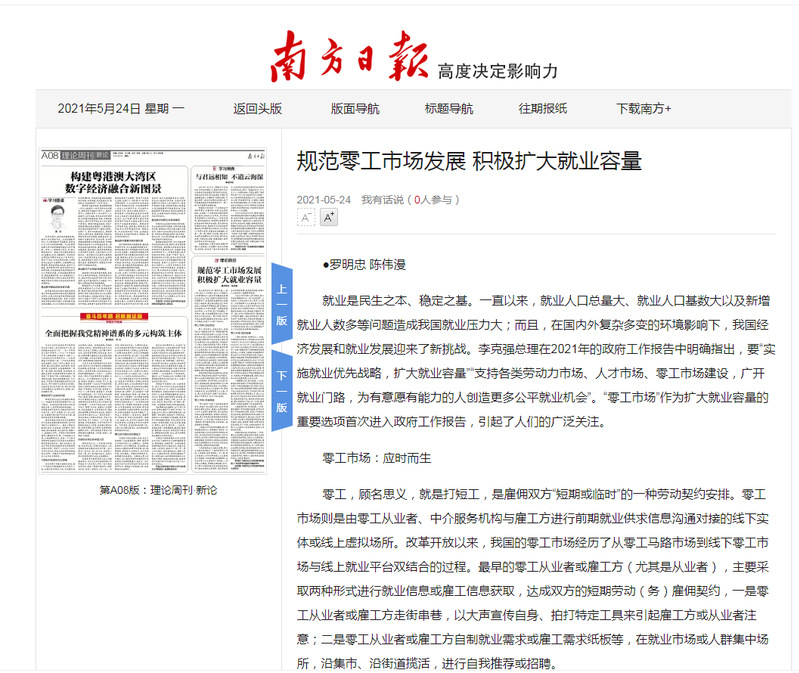Click the 第A08版 page caption

157,490
